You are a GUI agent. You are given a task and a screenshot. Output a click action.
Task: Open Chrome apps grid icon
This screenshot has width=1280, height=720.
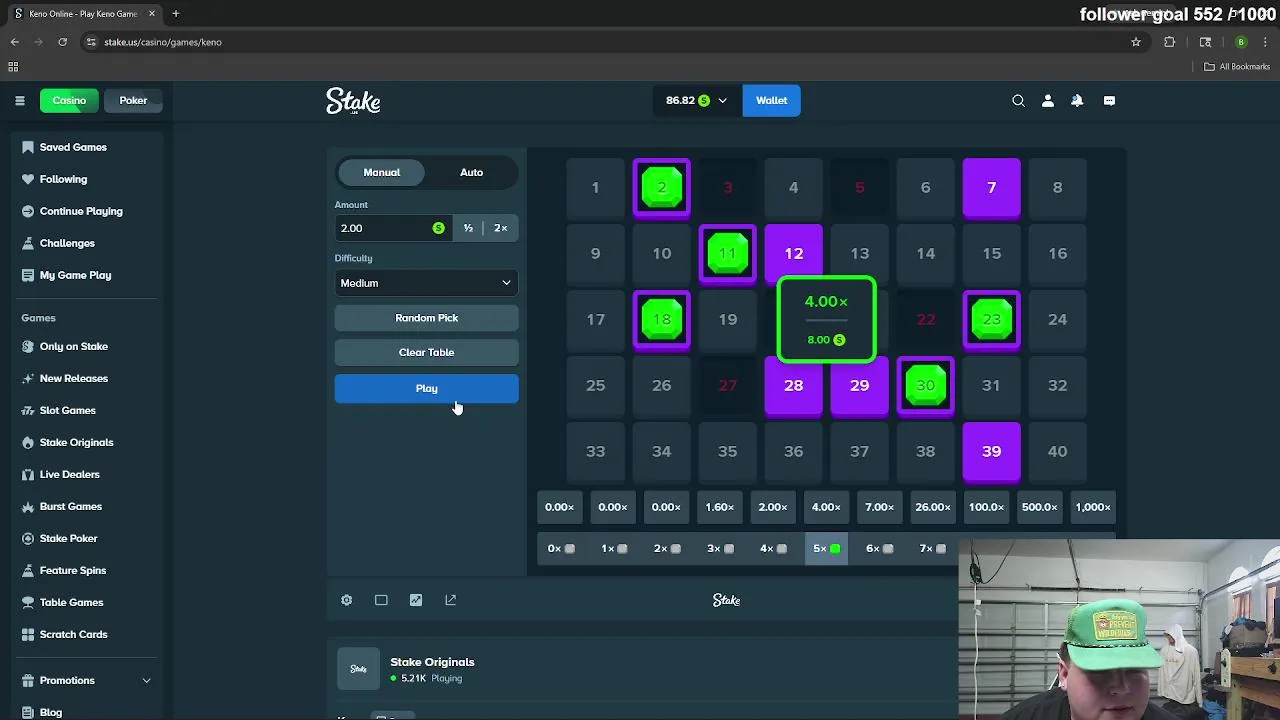point(13,67)
